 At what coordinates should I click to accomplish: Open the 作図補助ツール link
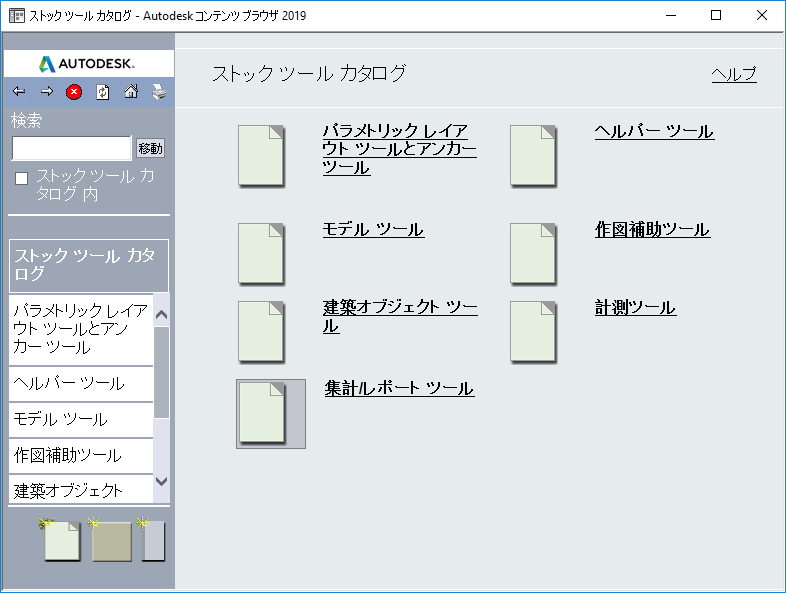pyautogui.click(x=652, y=230)
